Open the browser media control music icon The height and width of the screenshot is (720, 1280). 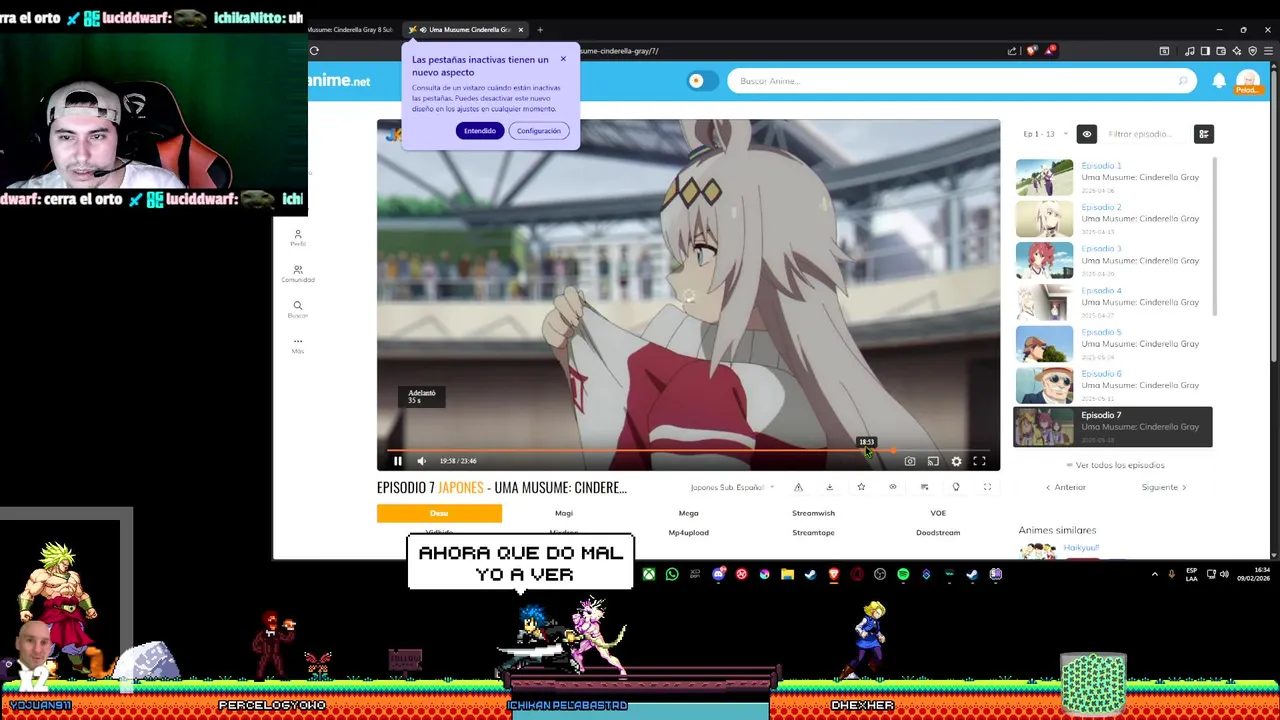1189,51
